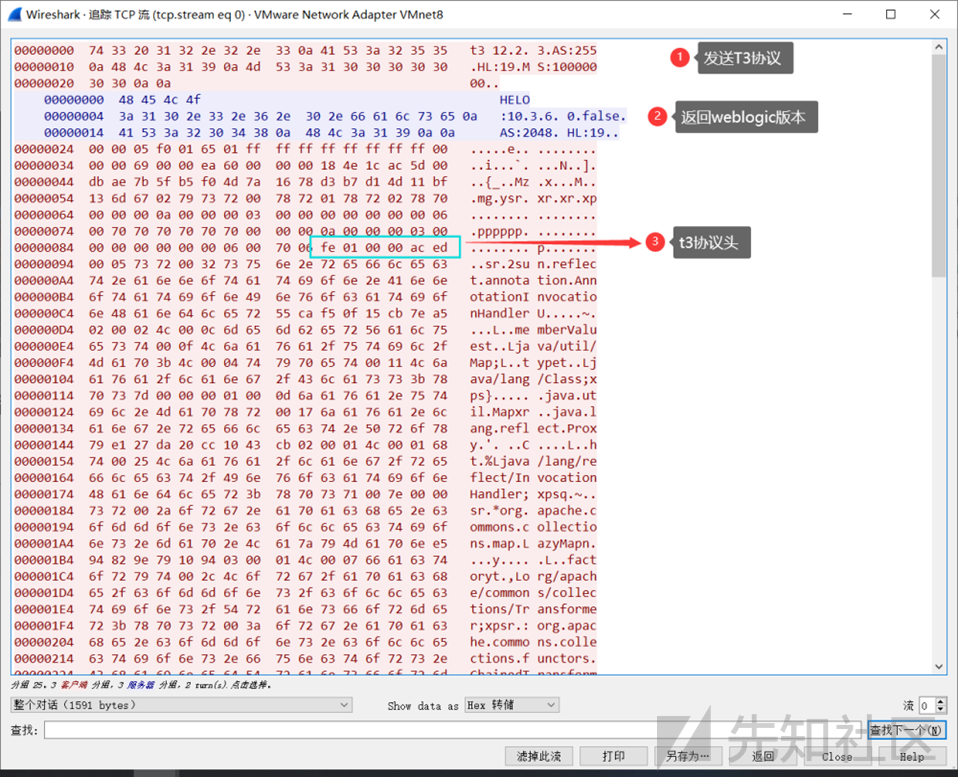Click the Close button at the bottom
The image size is (958, 777).
[837, 756]
